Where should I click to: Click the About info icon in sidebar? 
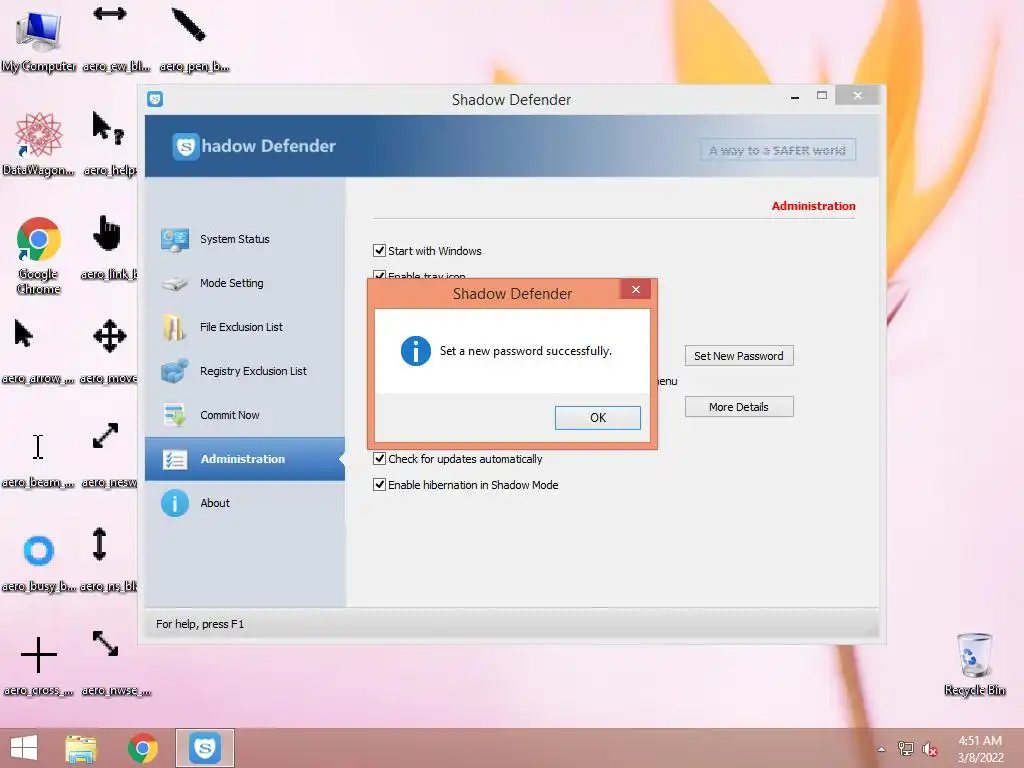point(174,504)
